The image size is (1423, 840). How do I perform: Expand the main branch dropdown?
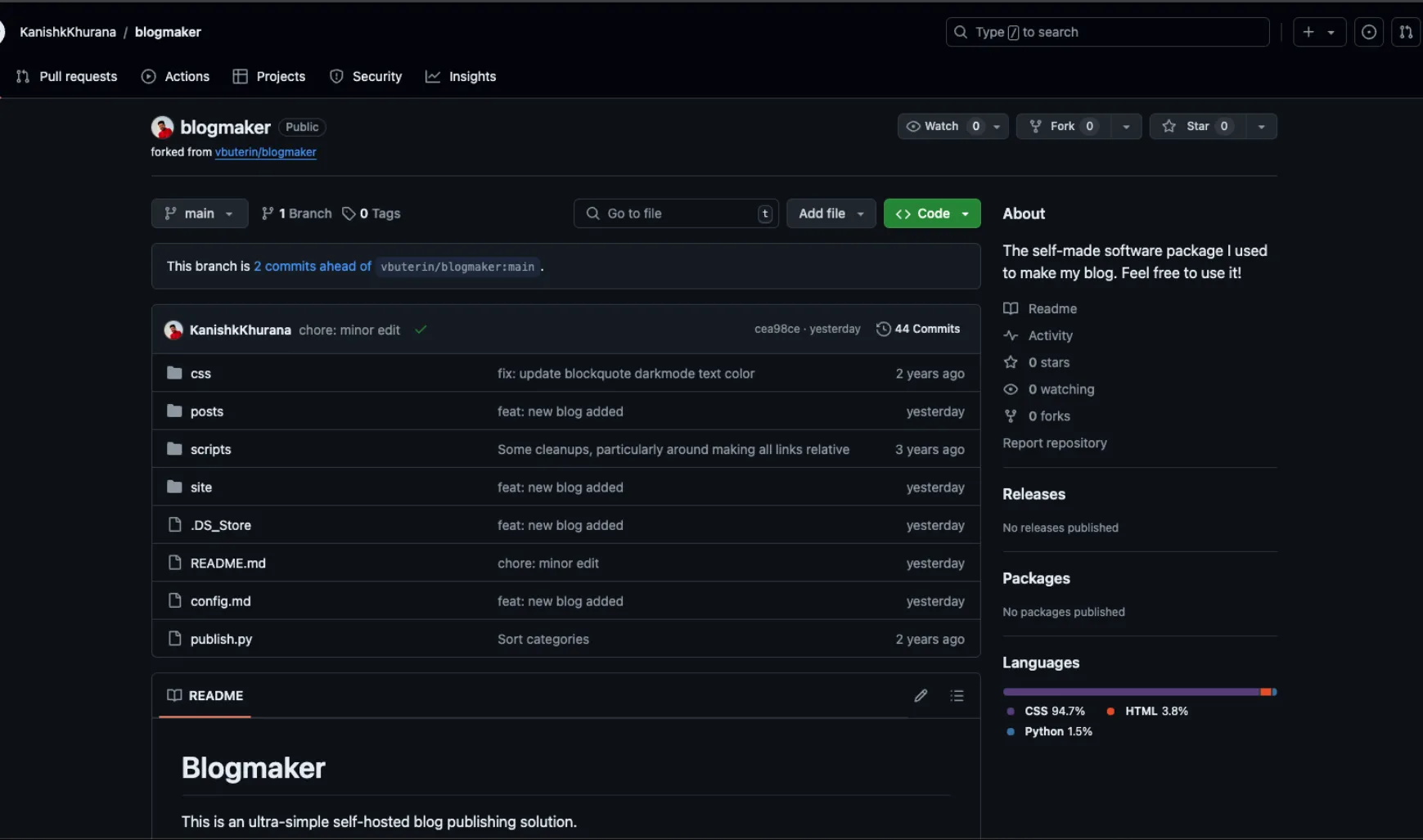(x=200, y=213)
